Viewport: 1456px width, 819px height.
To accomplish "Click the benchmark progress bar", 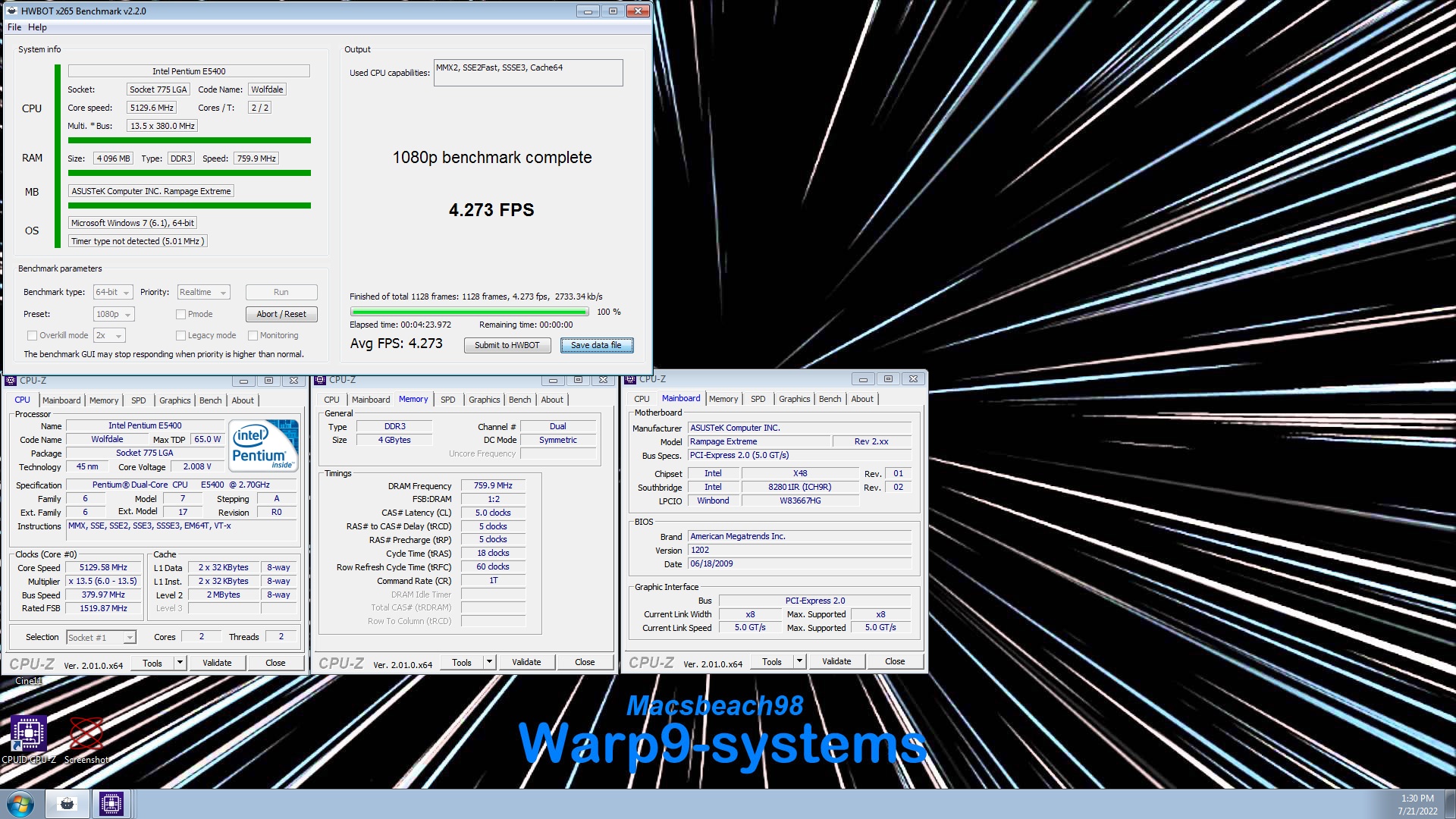I will (469, 312).
